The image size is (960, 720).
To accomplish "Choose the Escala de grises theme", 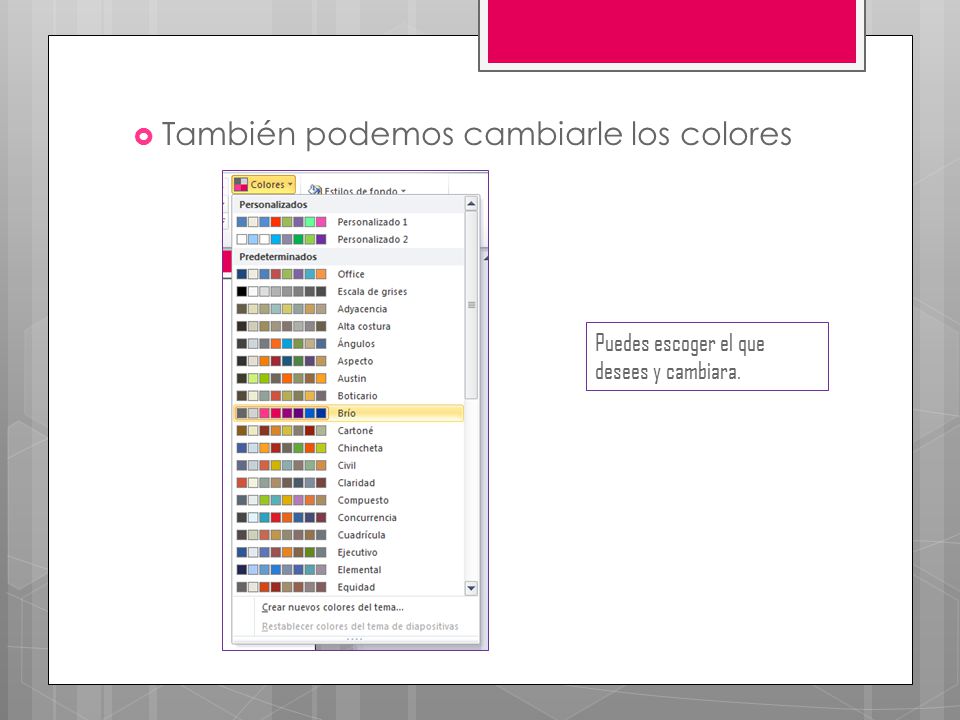I will 348,291.
